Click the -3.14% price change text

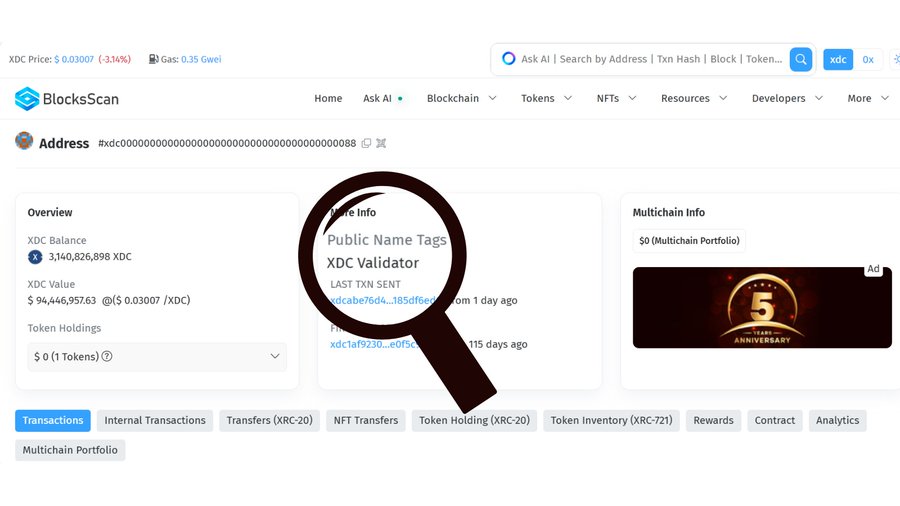pos(115,59)
